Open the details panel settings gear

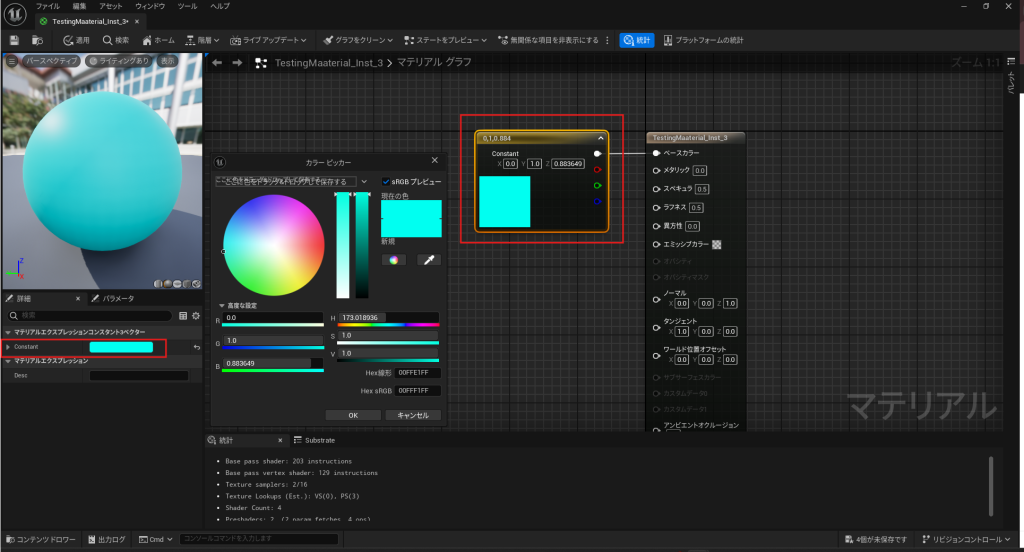pos(196,315)
